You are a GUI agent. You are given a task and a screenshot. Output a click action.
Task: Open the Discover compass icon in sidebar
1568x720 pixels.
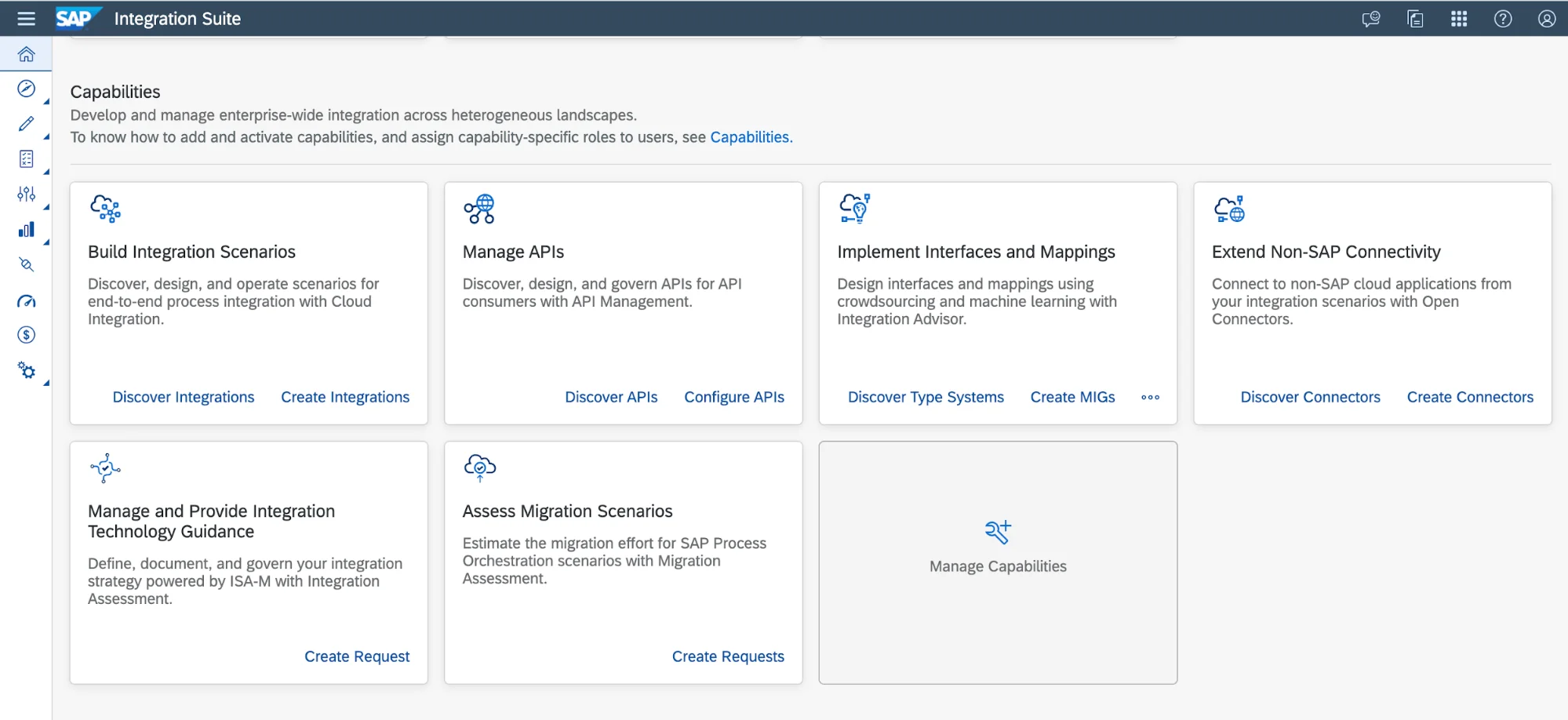[26, 89]
